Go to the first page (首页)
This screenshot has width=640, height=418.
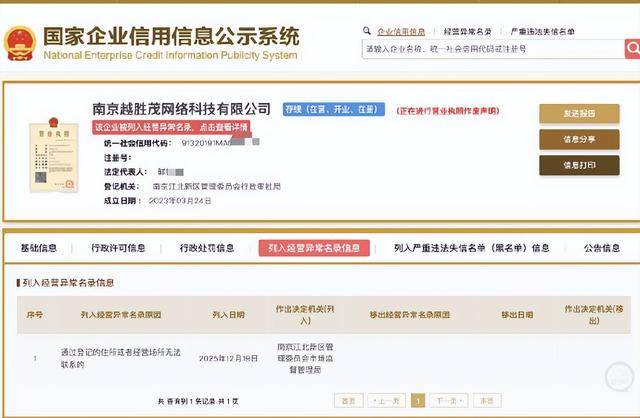(x=348, y=400)
